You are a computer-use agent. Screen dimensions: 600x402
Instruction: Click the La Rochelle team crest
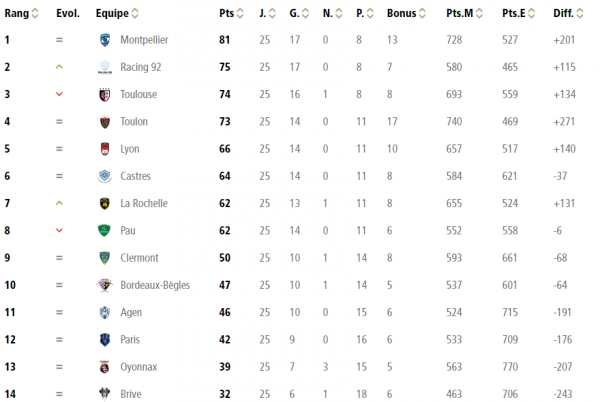104,203
